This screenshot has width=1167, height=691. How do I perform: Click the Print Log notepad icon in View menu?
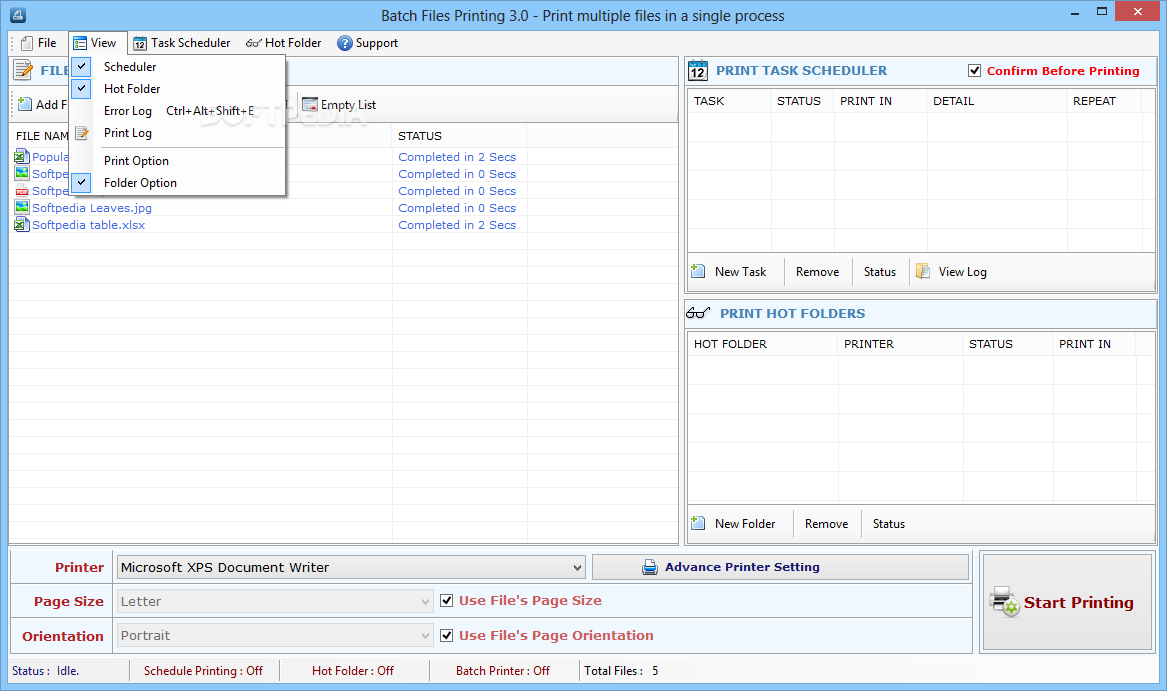pos(82,133)
